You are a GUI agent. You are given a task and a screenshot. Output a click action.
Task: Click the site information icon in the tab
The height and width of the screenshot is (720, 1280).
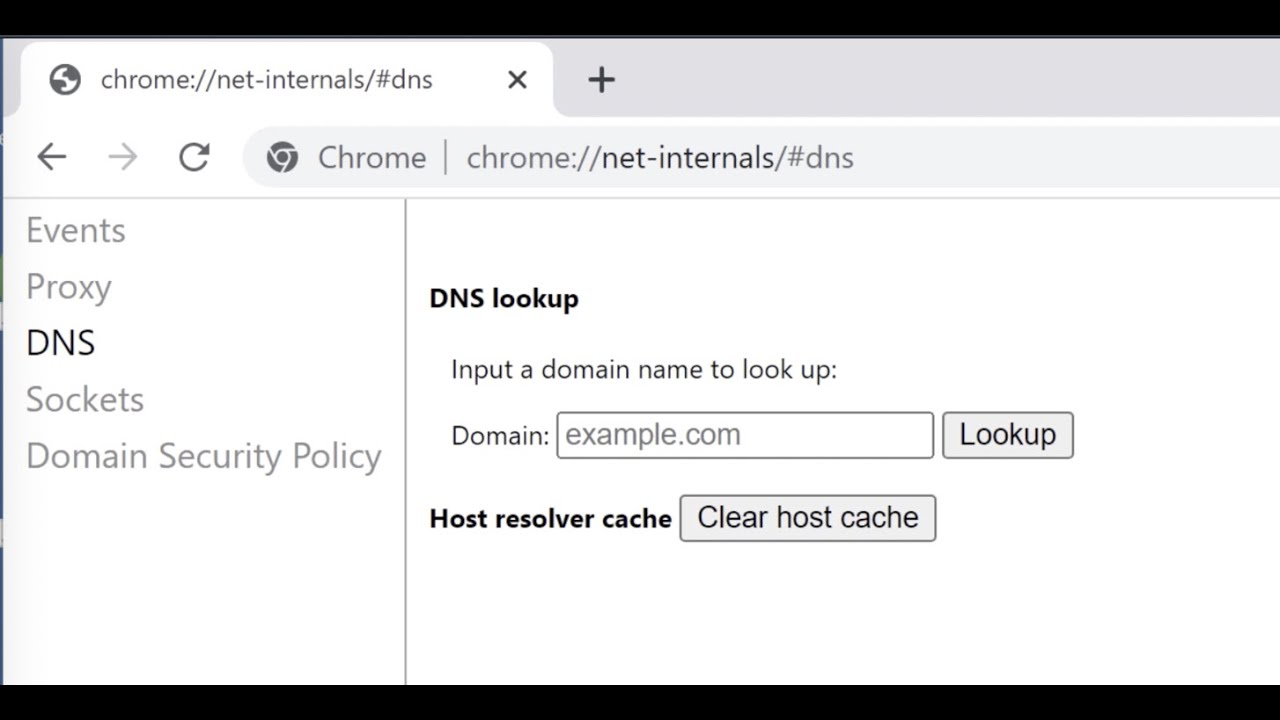64,79
